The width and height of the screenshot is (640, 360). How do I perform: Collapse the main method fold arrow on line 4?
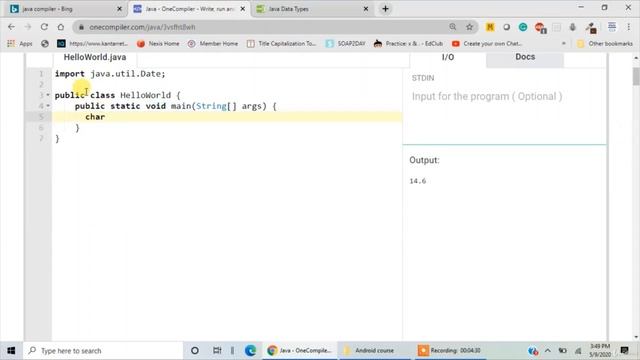click(48, 106)
